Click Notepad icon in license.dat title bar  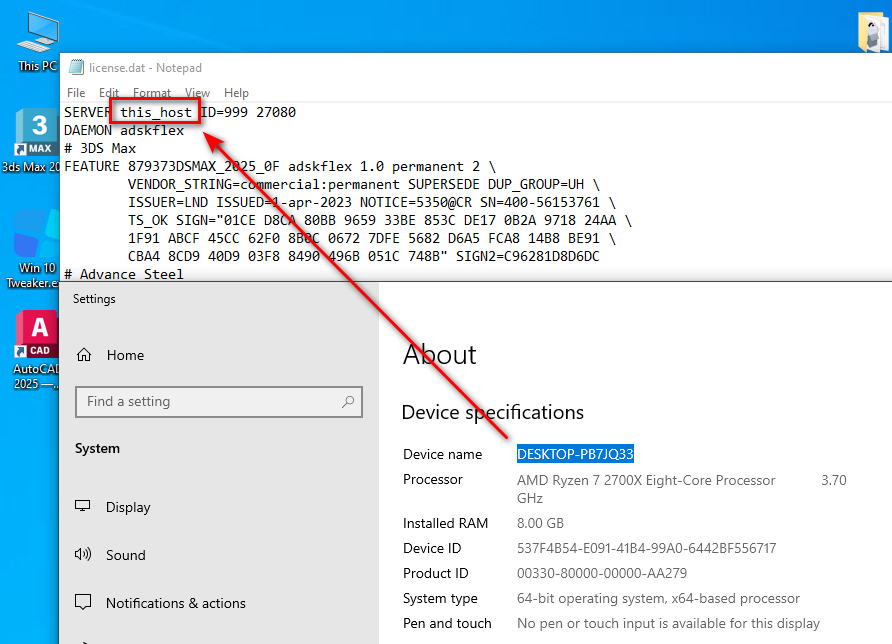(76, 68)
